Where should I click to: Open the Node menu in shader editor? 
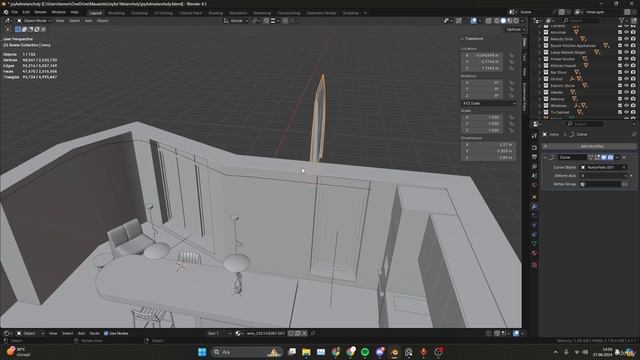(94, 333)
